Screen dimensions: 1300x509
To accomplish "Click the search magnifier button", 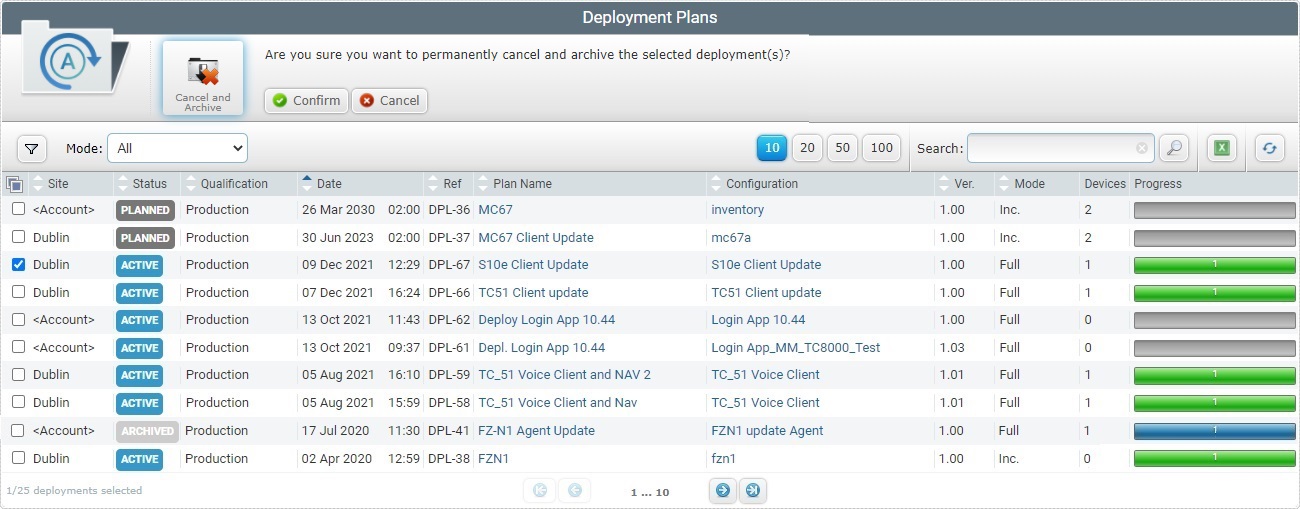I will click(x=1173, y=148).
